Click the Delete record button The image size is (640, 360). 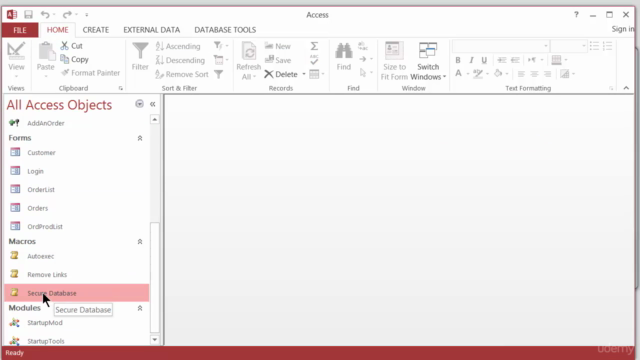(281, 74)
